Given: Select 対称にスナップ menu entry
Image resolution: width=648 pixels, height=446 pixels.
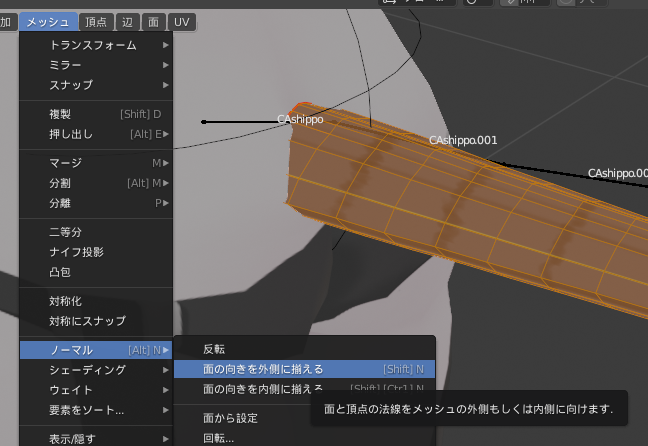Looking at the screenshot, I should (x=96, y=321).
